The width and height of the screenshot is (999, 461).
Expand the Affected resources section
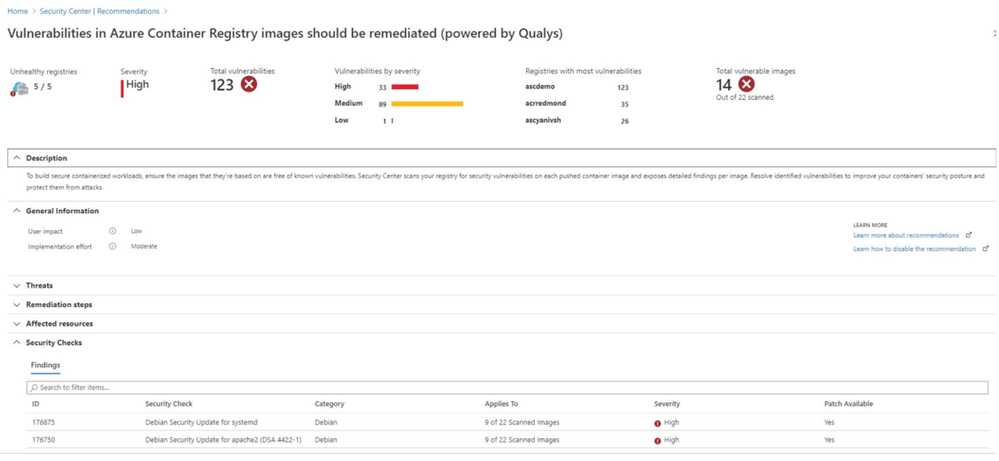17,324
